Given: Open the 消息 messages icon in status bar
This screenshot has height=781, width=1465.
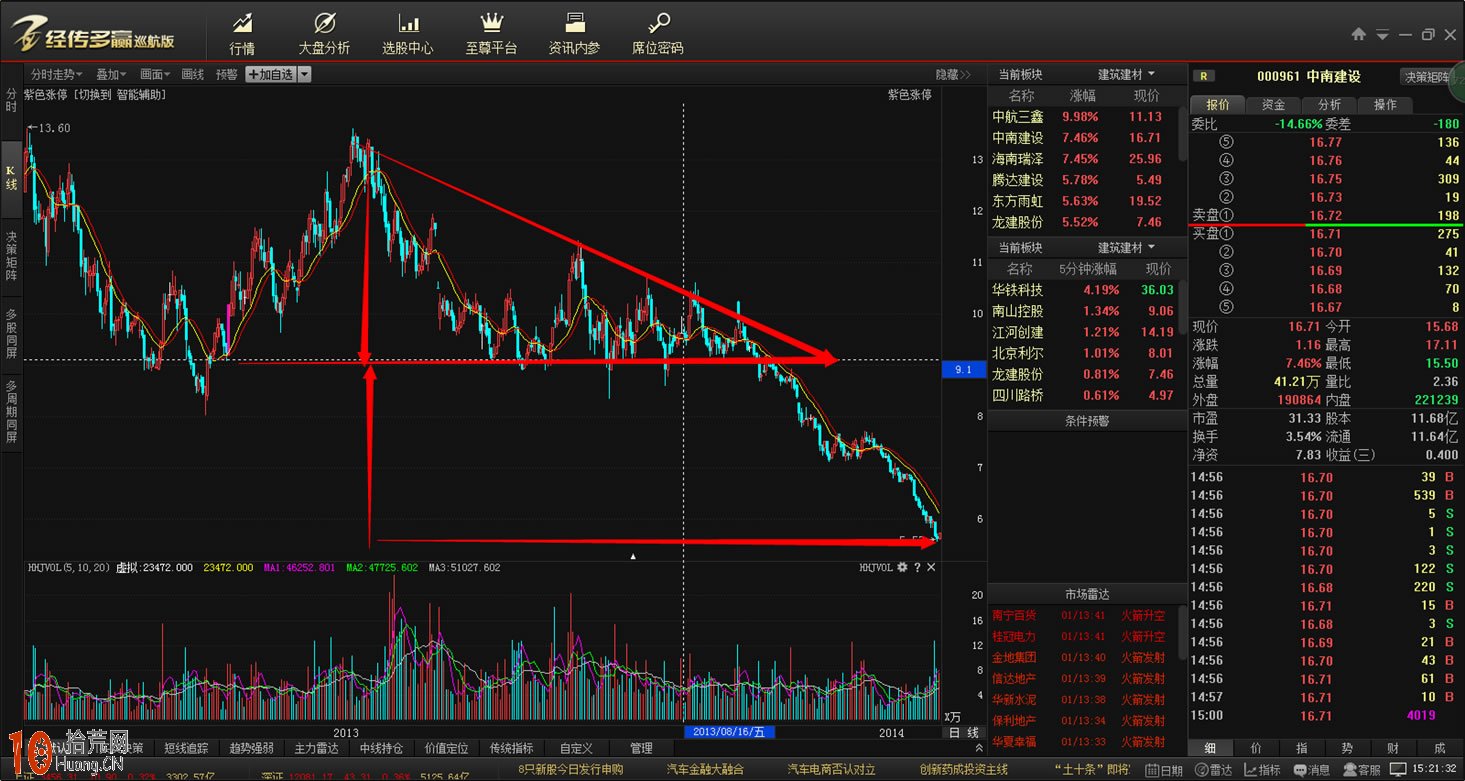Looking at the screenshot, I should [x=1311, y=770].
